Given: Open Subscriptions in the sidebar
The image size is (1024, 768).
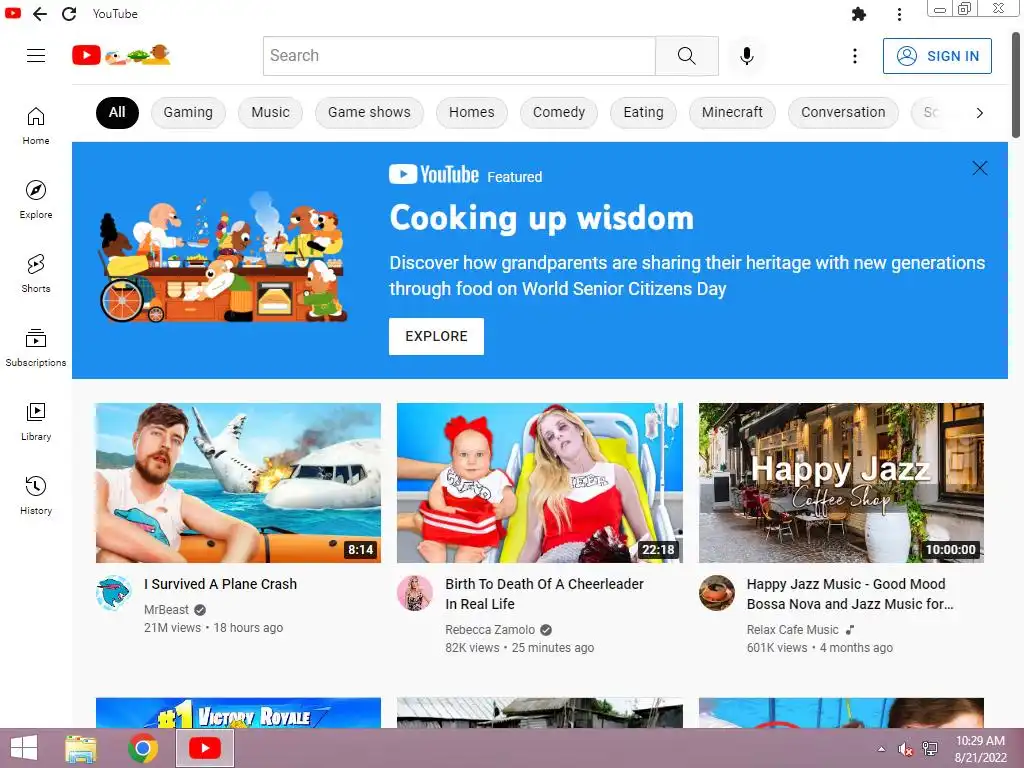Looking at the screenshot, I should 36,347.
